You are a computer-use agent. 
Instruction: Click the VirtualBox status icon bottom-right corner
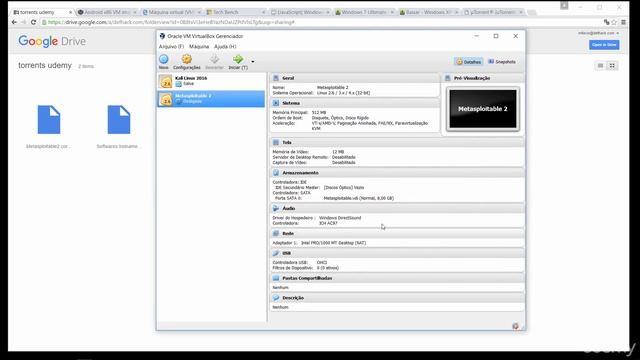pyautogui.click(x=516, y=326)
